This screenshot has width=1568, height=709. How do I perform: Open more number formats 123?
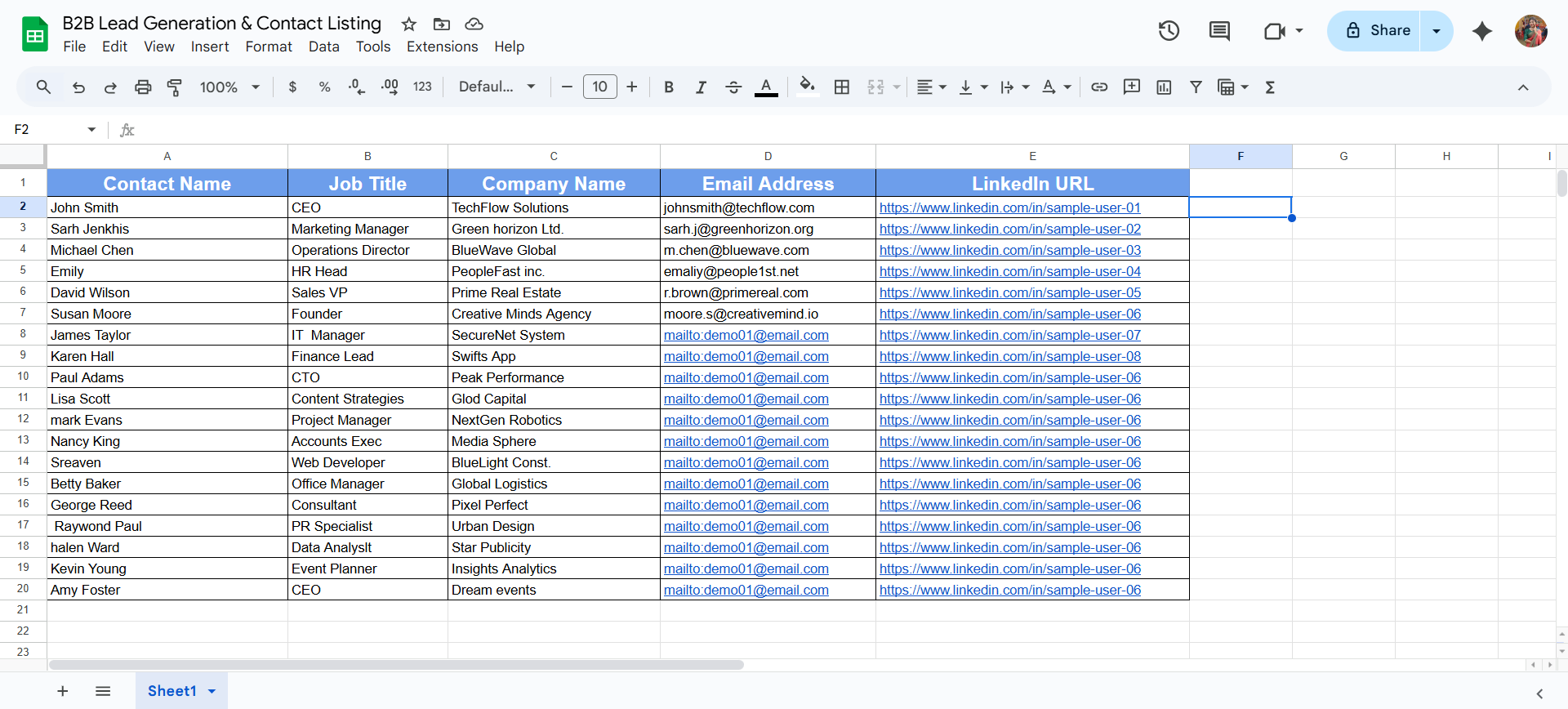(x=422, y=87)
